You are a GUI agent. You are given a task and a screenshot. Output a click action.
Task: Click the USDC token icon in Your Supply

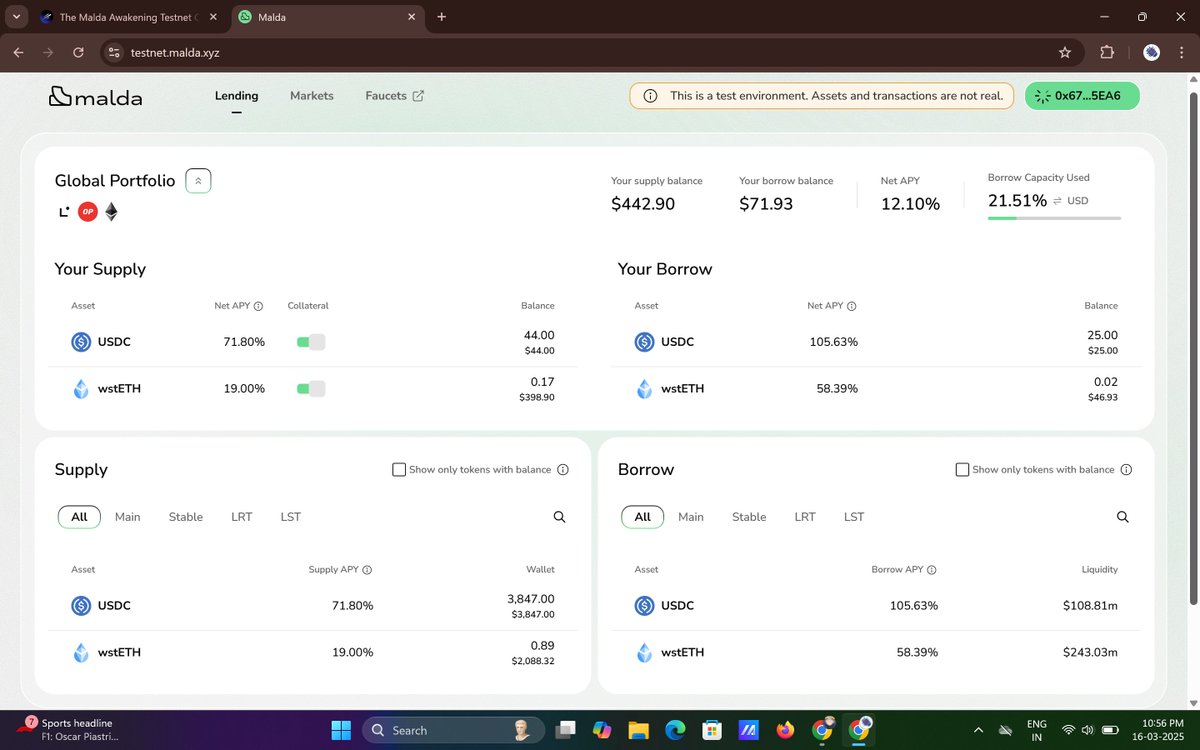[81, 341]
